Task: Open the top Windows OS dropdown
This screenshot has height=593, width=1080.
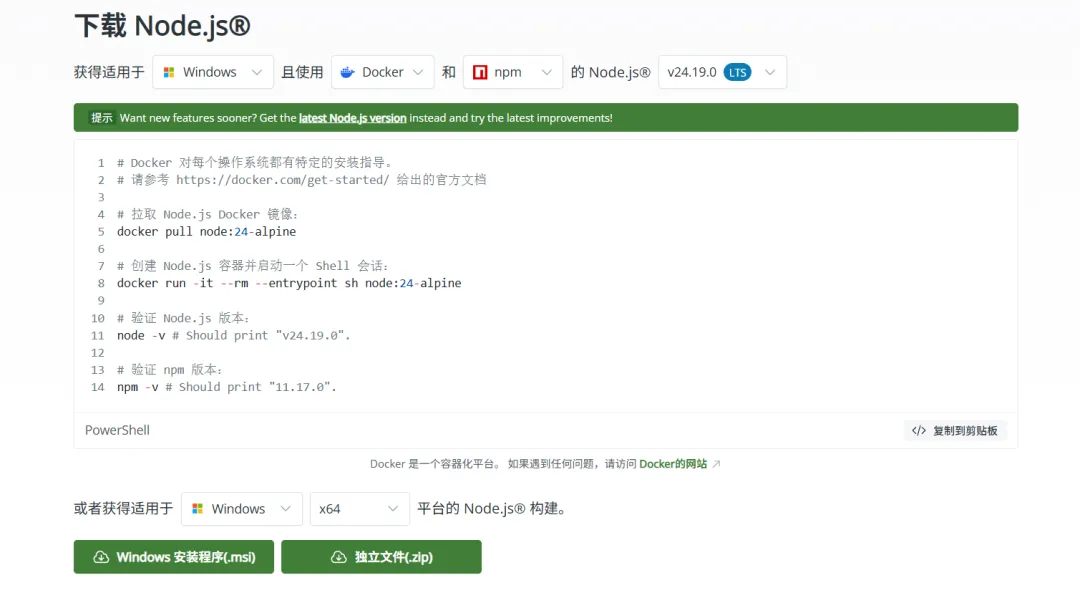Action: (x=213, y=72)
